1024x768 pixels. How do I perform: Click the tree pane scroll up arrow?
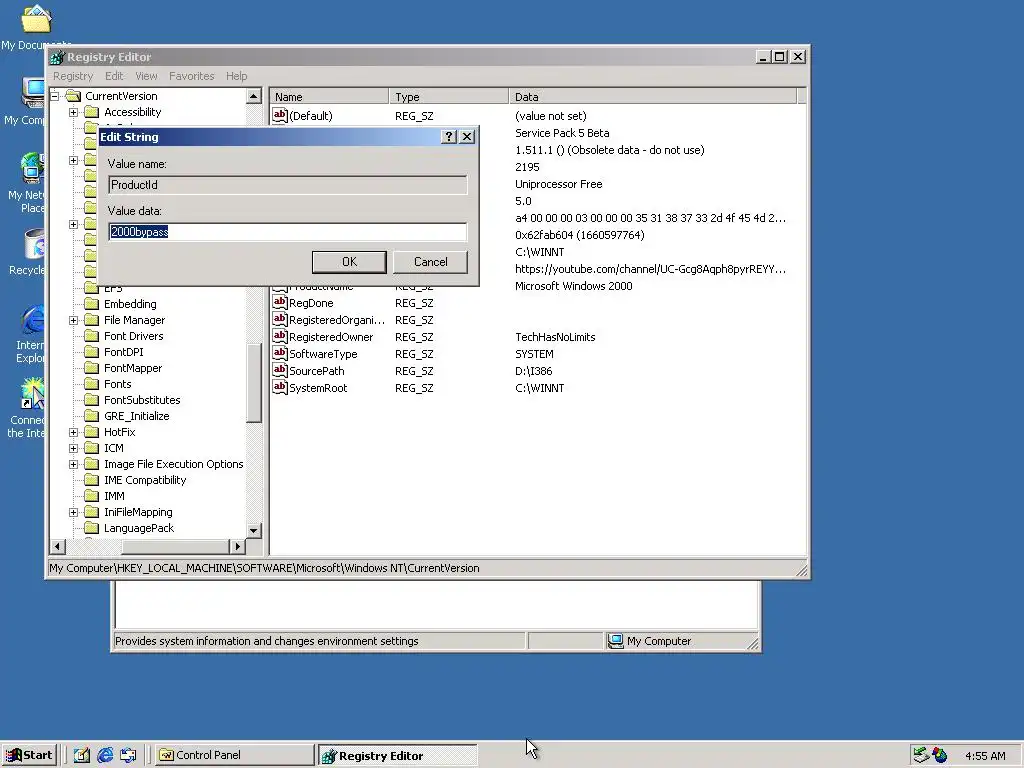pos(254,97)
